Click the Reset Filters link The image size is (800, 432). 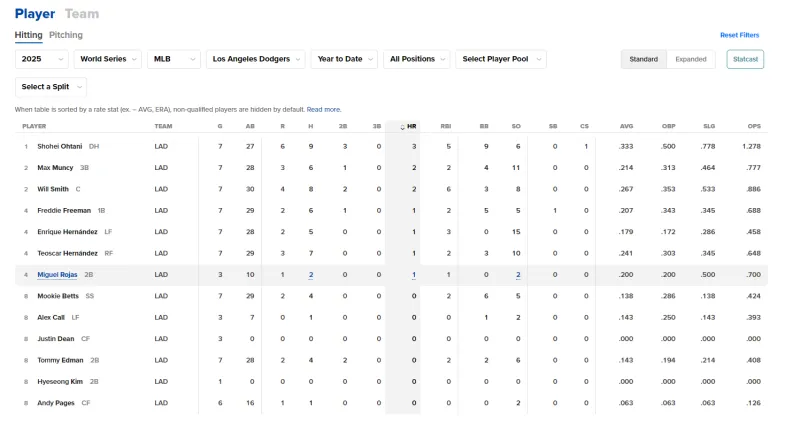[x=739, y=35]
